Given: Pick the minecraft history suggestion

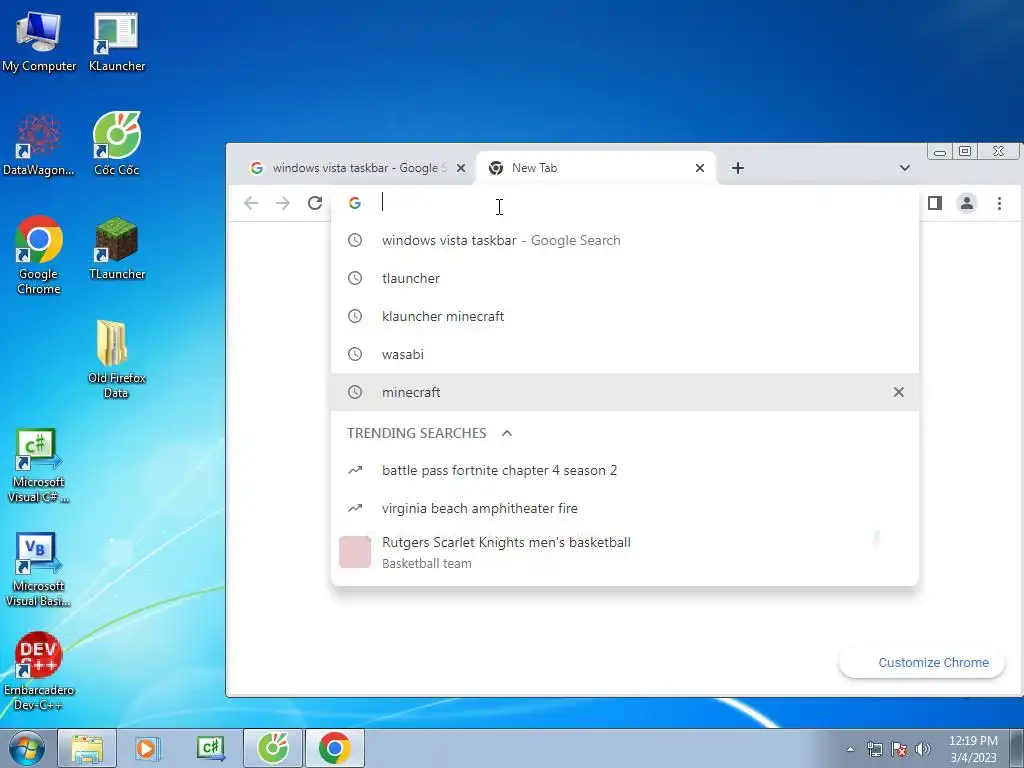Looking at the screenshot, I should point(625,392).
